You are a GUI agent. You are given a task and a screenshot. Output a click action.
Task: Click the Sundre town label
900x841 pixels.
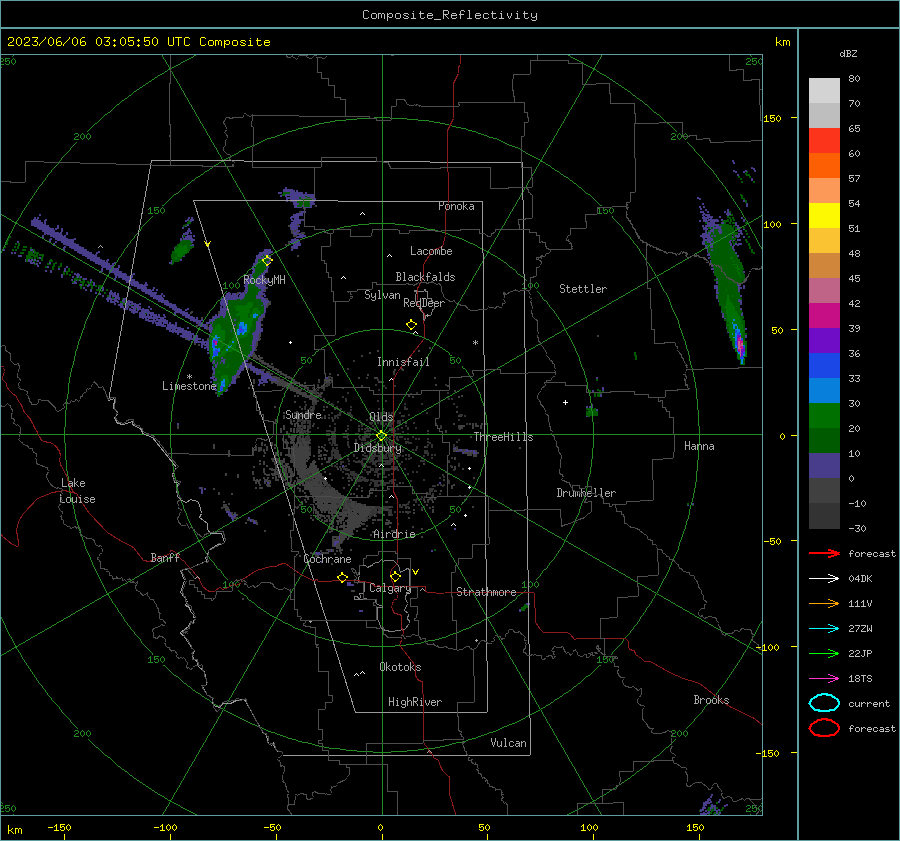point(303,414)
